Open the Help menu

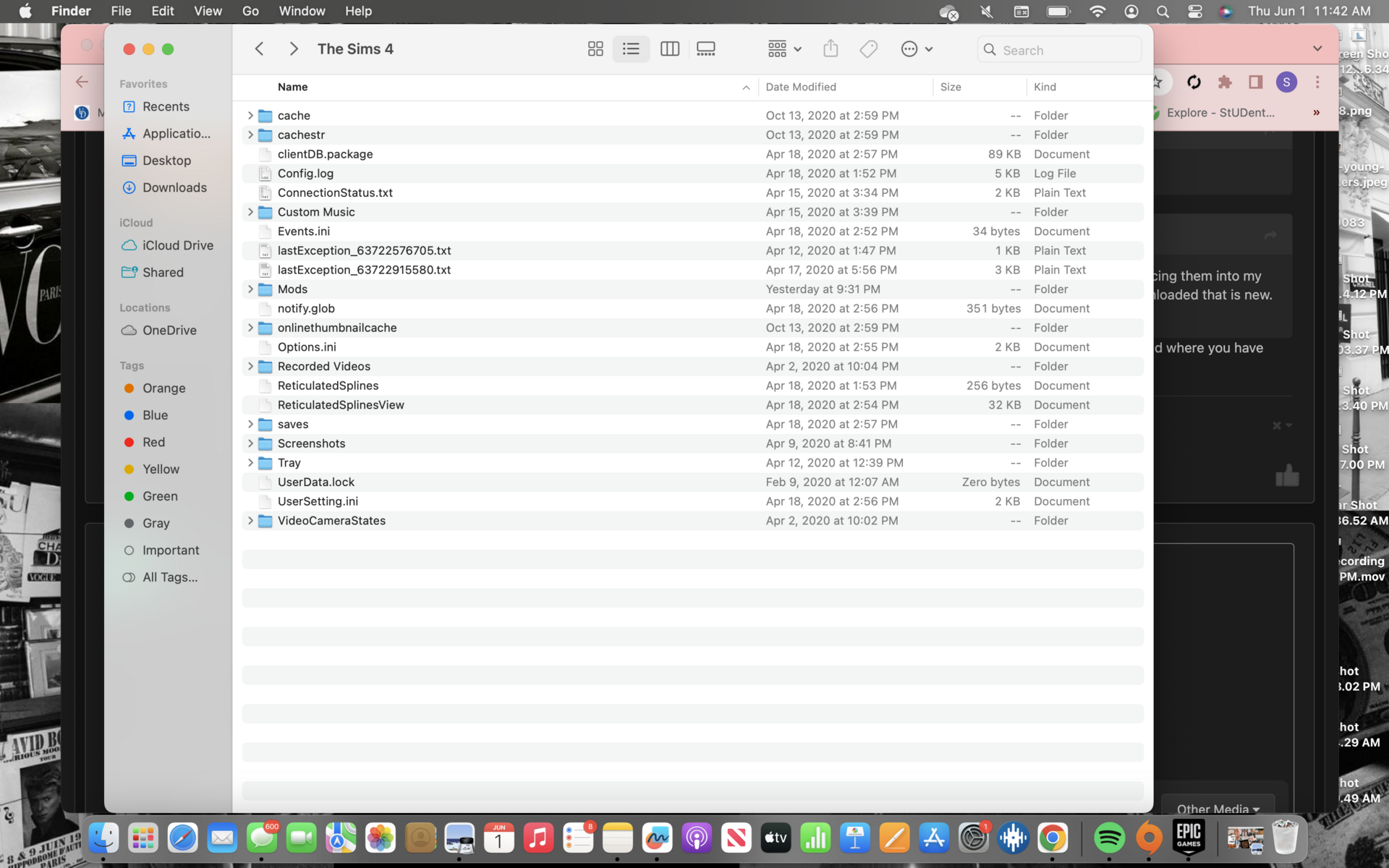pos(358,11)
